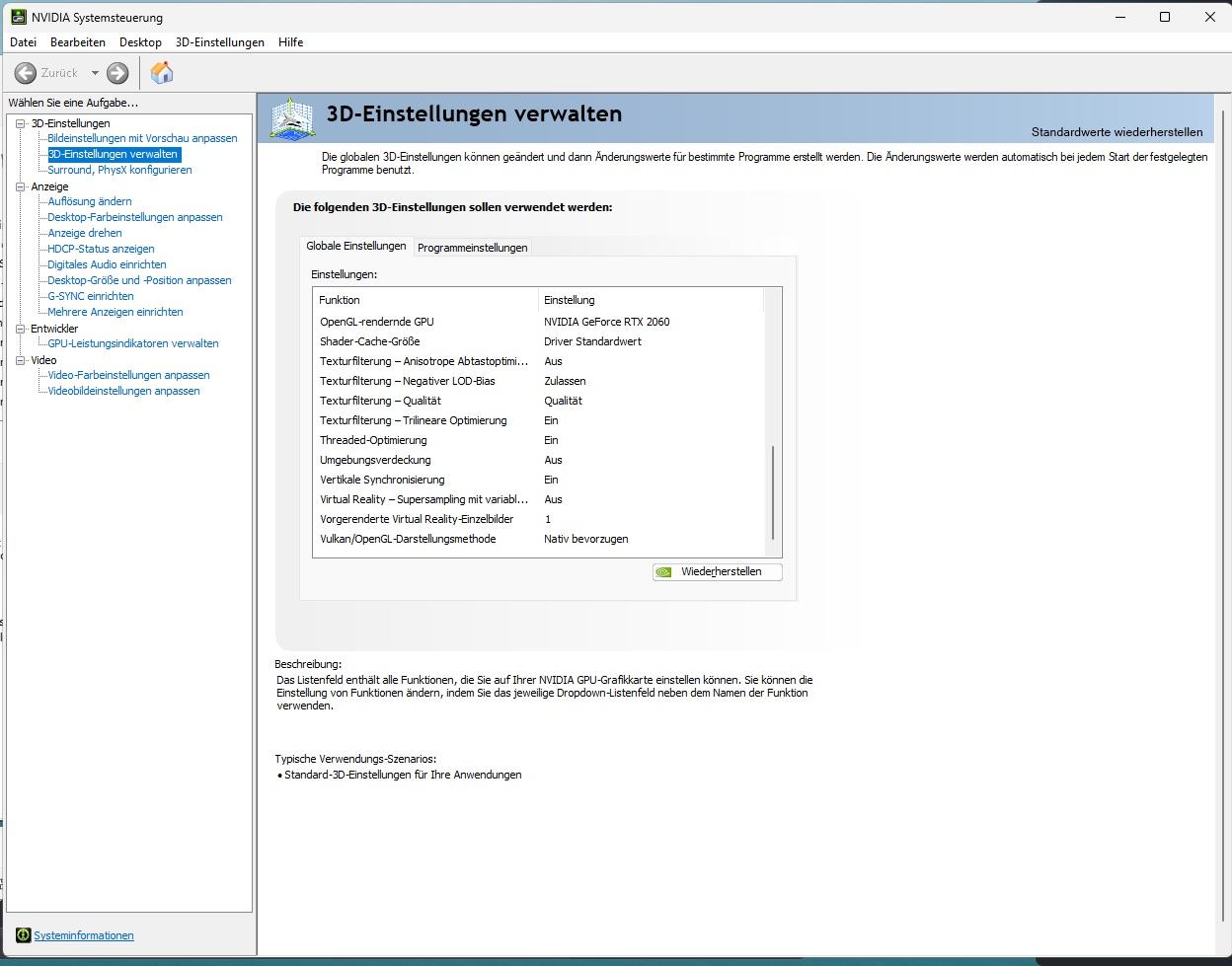Open the Bearbeiten menu
This screenshot has width=1232, height=966.
(x=78, y=42)
